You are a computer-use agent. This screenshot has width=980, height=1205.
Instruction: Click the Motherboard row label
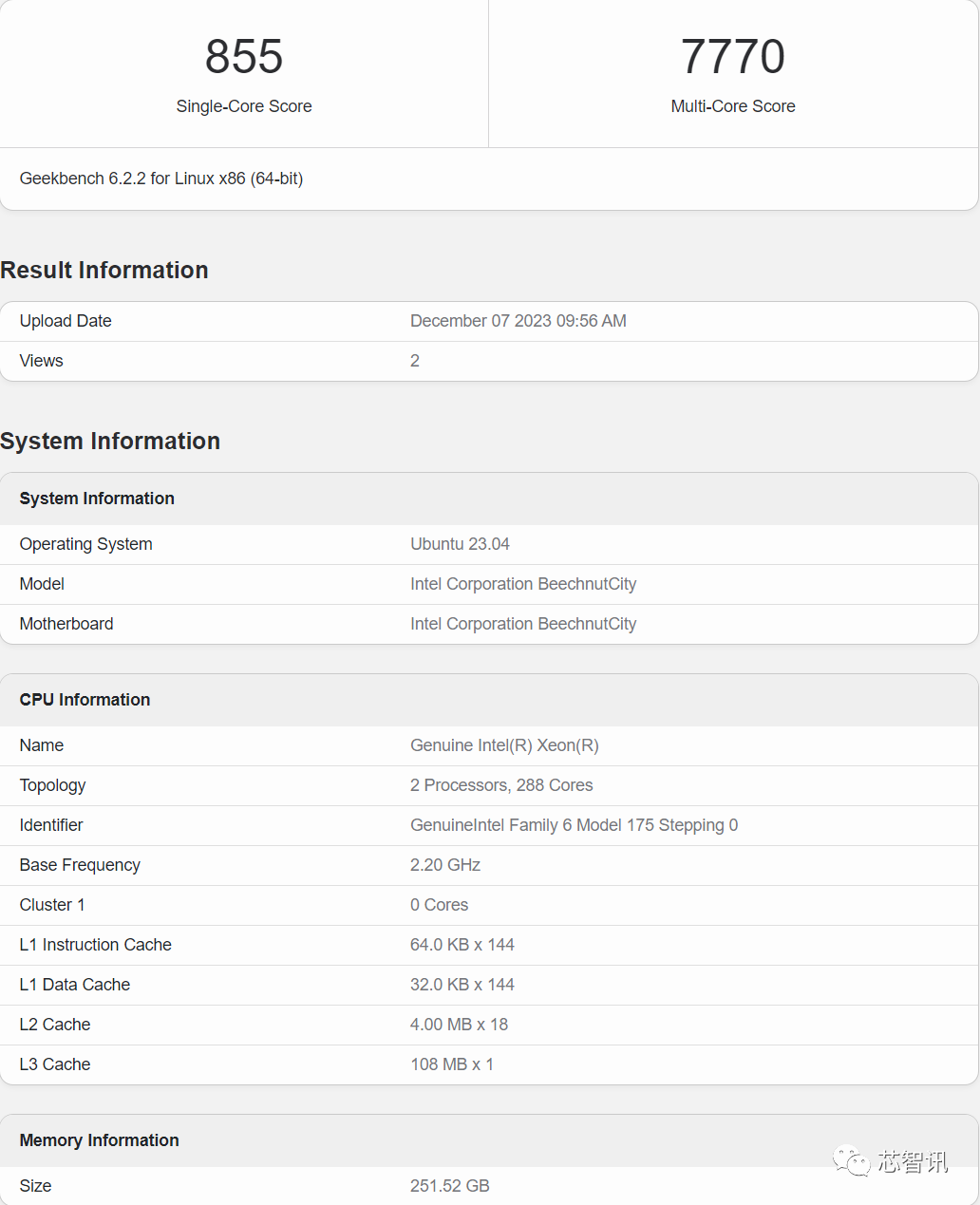click(66, 624)
